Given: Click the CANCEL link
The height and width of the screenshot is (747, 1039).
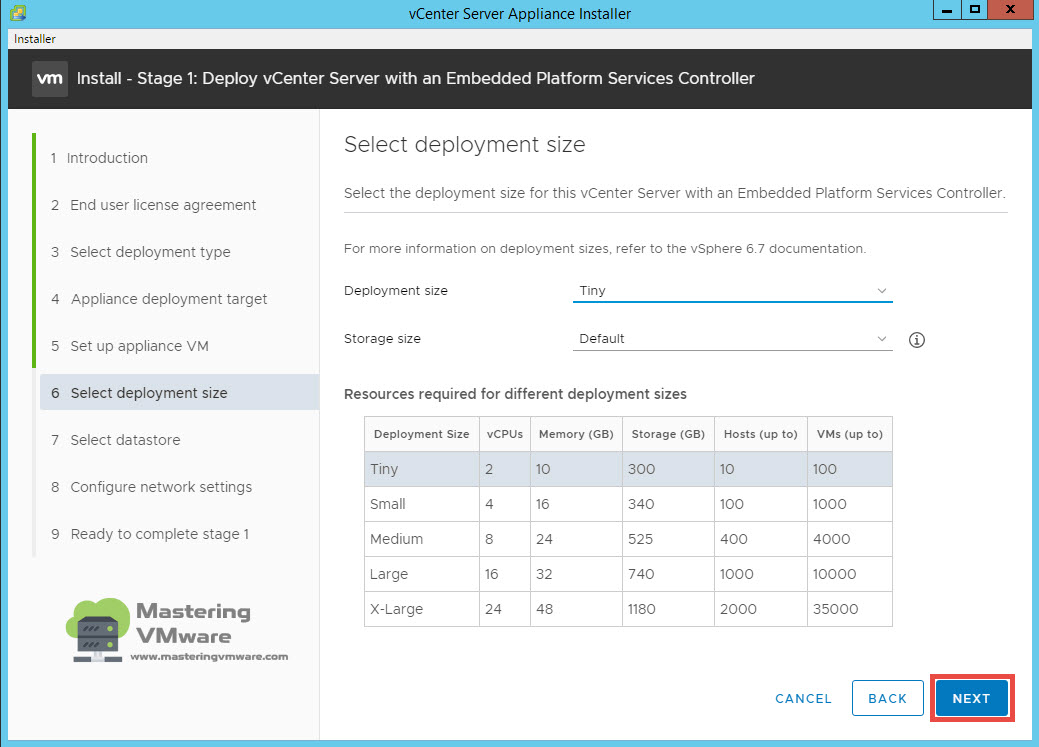Looking at the screenshot, I should [x=803, y=699].
